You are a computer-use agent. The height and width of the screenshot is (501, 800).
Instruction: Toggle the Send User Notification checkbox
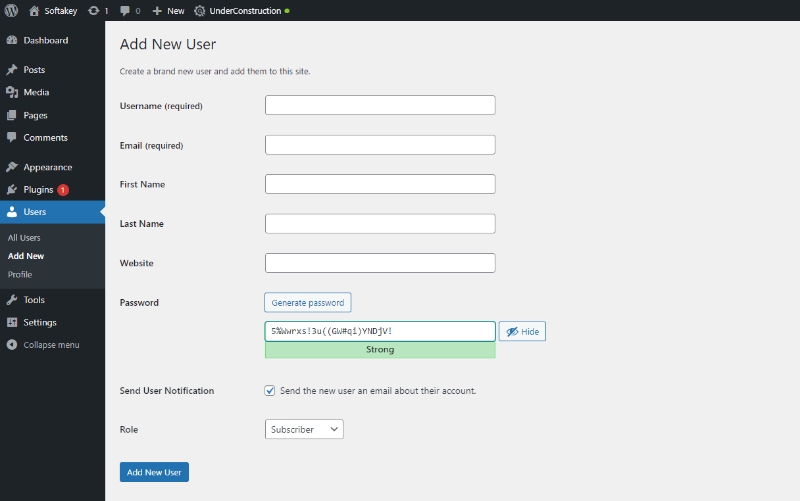click(x=270, y=391)
